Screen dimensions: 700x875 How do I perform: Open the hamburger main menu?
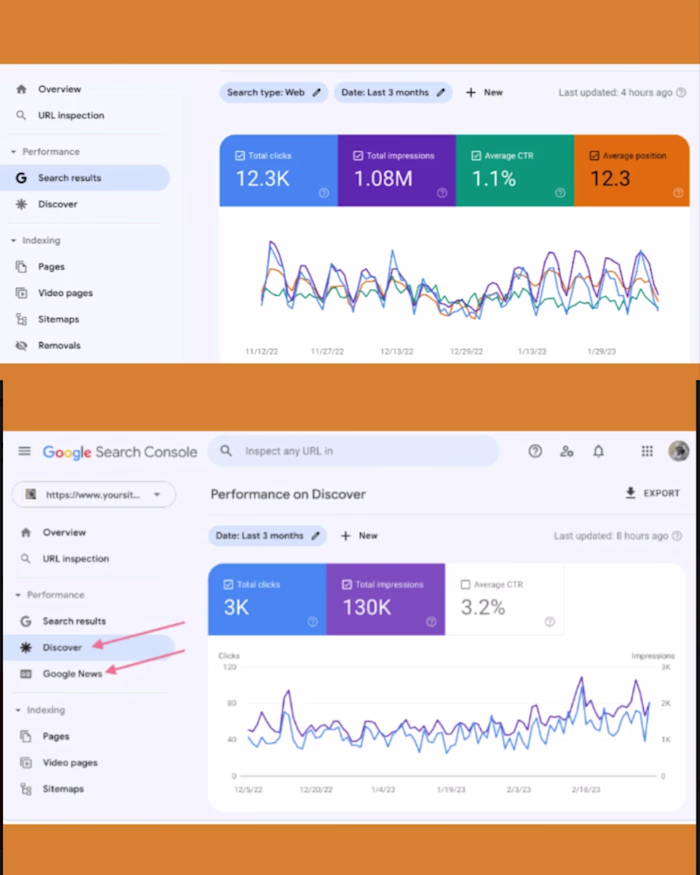[x=25, y=451]
